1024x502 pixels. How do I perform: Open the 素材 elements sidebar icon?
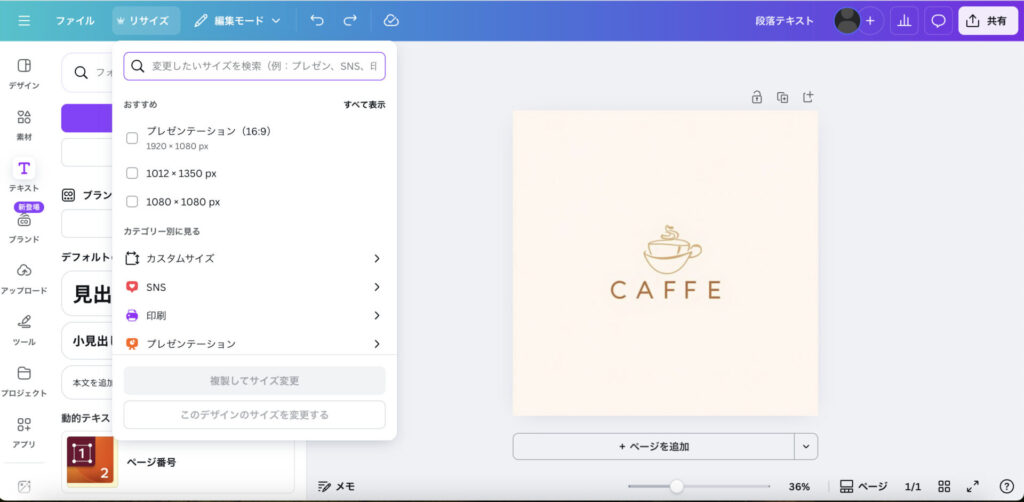[x=24, y=124]
